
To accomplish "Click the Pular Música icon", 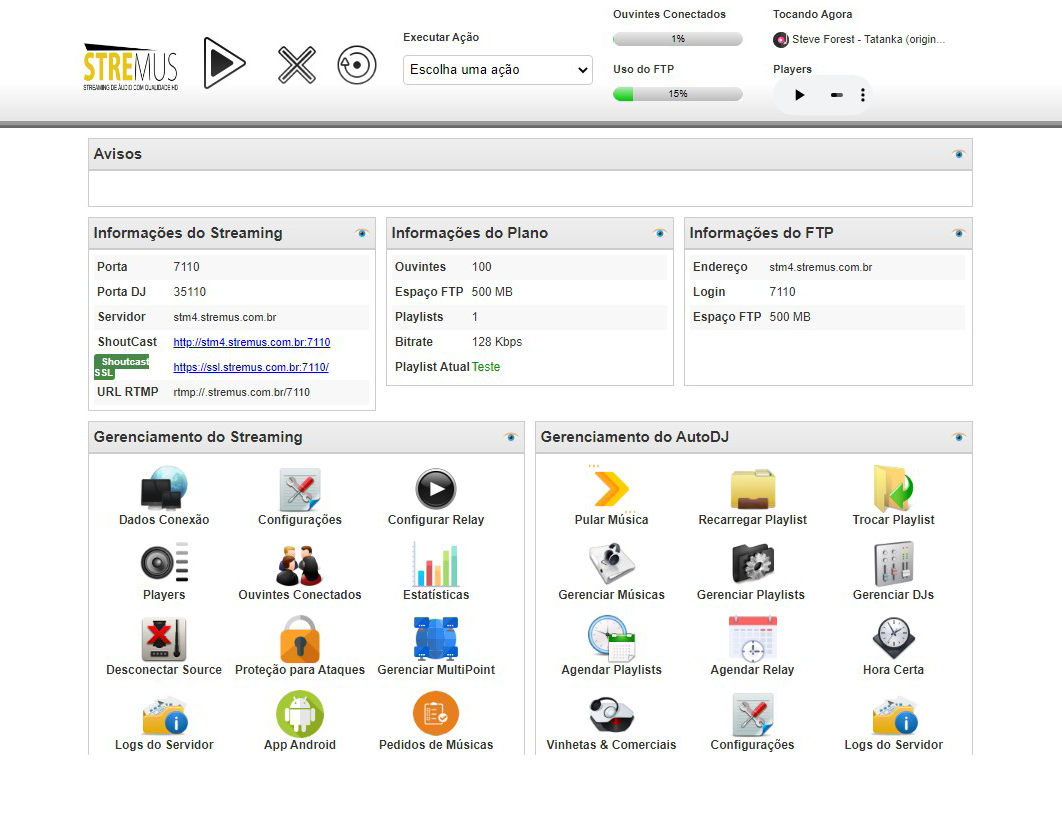I will (611, 490).
